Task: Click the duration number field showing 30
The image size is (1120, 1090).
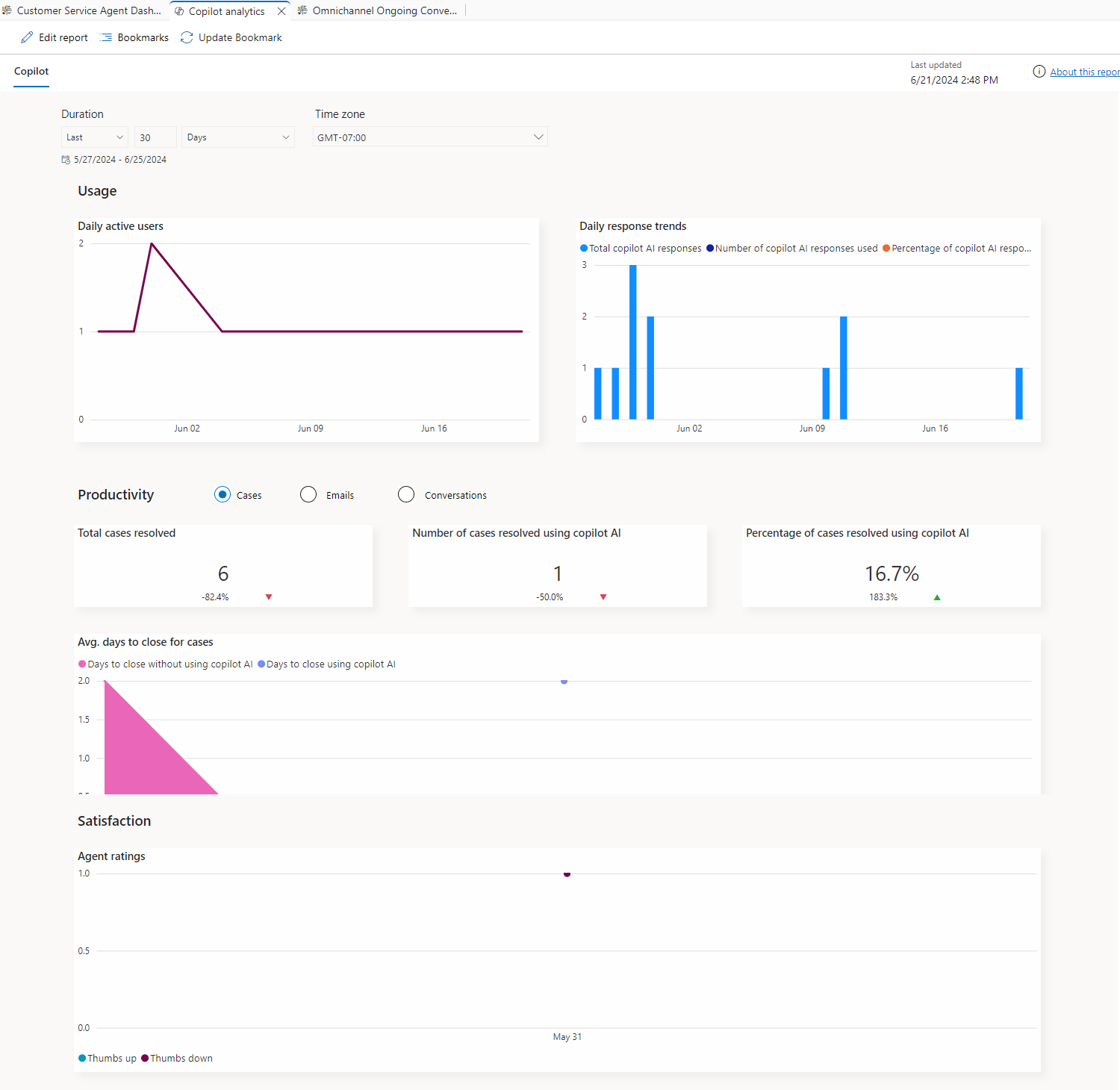Action: point(155,137)
